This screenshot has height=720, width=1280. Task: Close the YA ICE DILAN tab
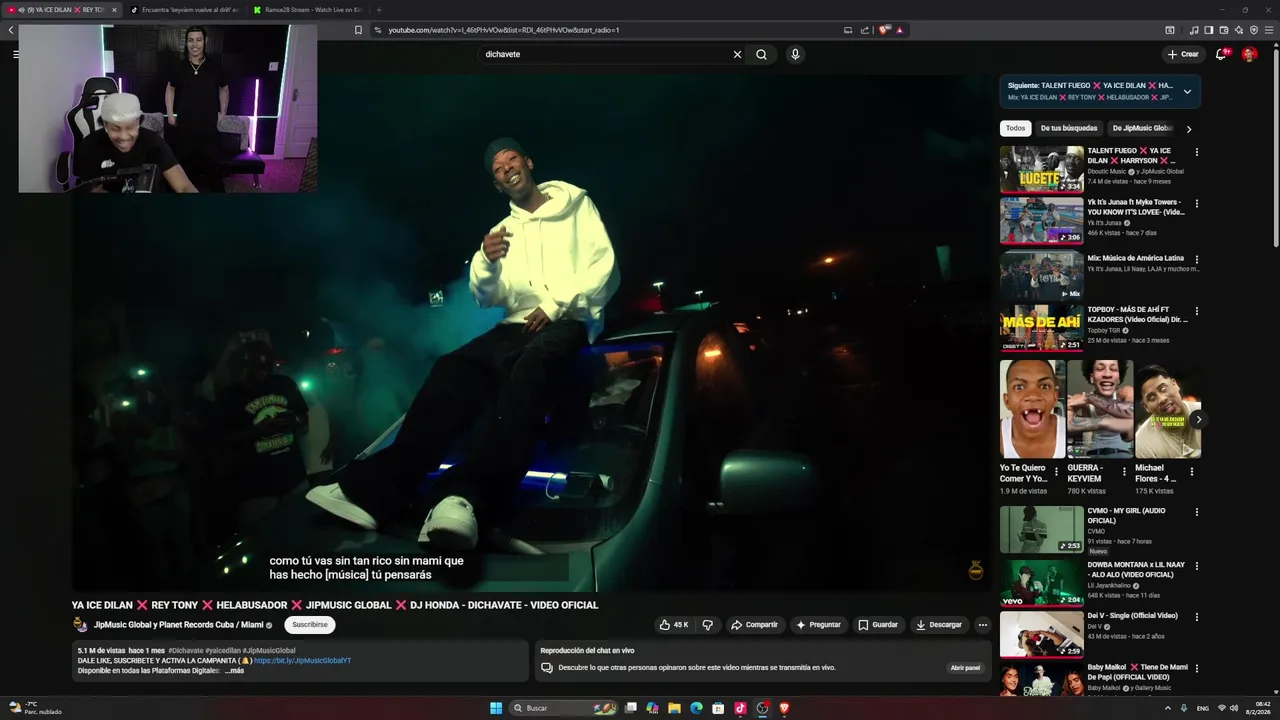click(113, 9)
